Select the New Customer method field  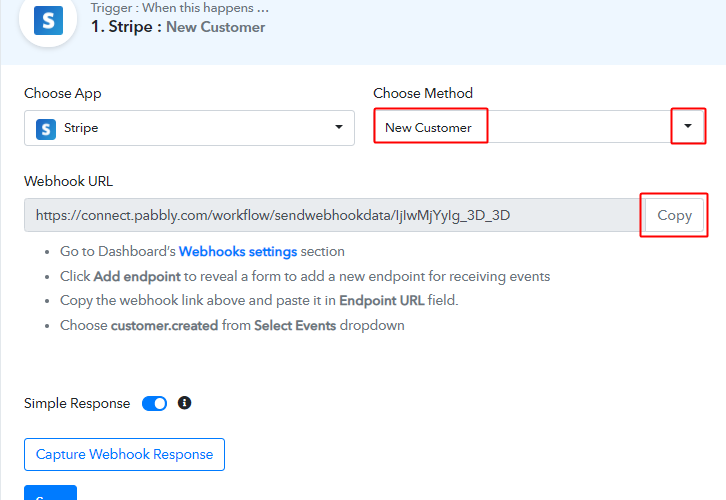[x=540, y=127]
